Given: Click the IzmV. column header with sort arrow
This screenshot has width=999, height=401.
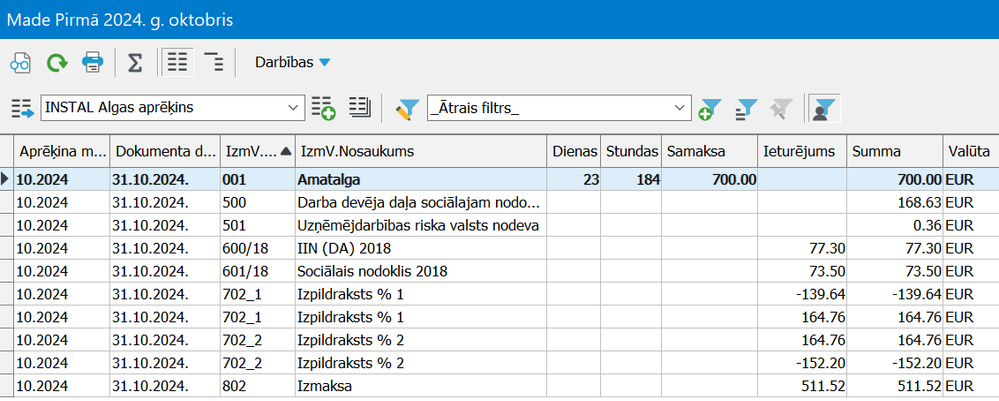Looking at the screenshot, I should pos(257,151).
